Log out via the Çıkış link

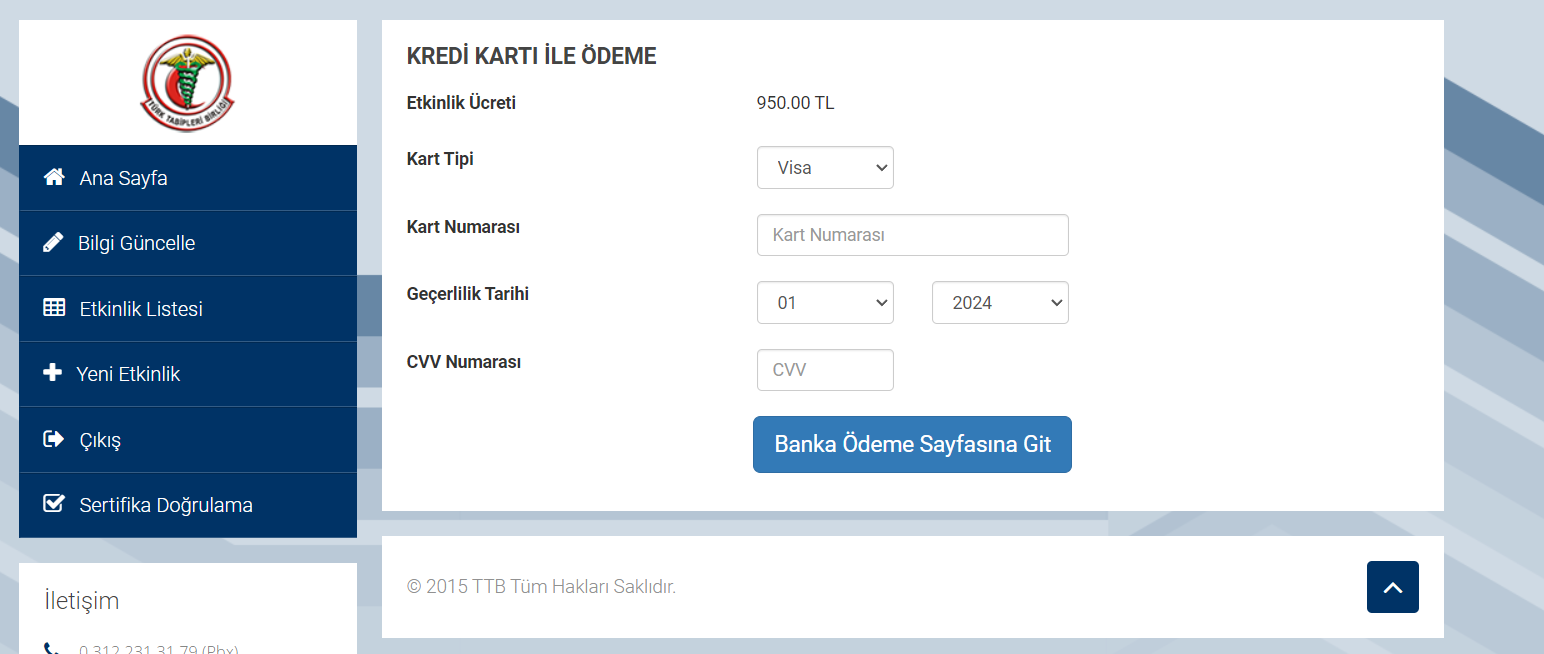coord(100,440)
